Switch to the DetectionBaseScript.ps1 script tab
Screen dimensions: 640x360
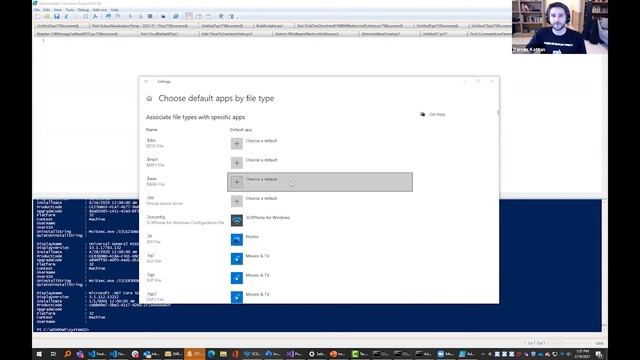pyautogui.click(x=389, y=34)
